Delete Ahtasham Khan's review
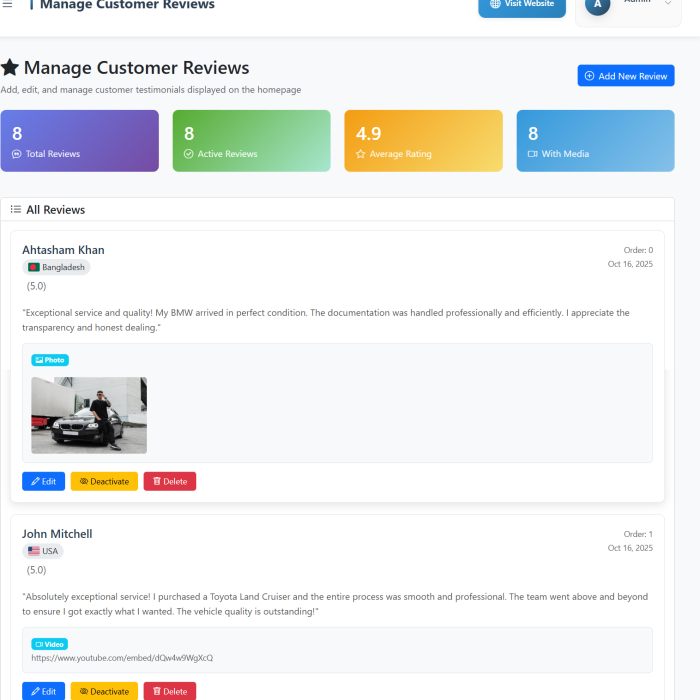 pos(170,481)
